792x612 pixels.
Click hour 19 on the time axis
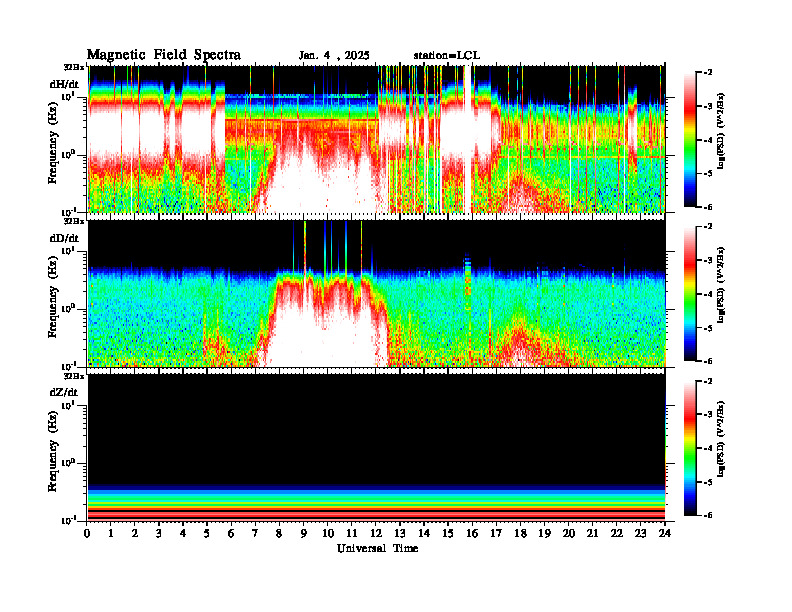[x=544, y=533]
